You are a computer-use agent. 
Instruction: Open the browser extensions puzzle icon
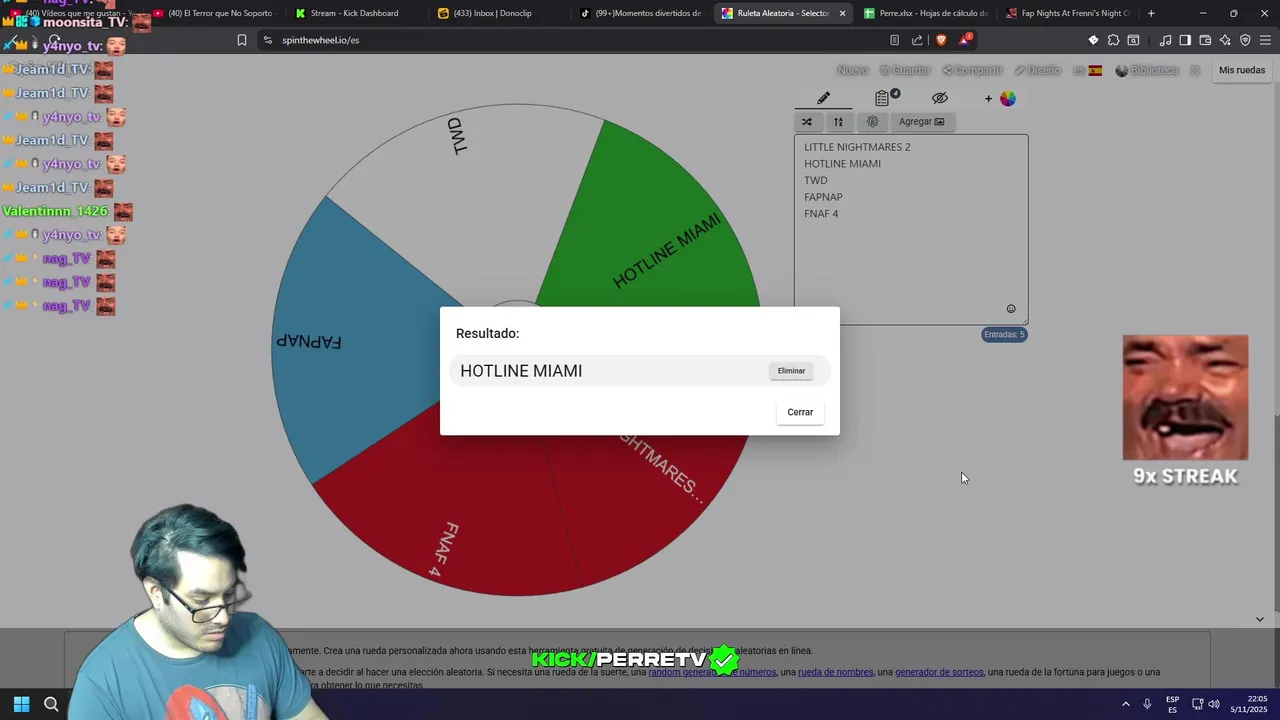click(x=1113, y=40)
